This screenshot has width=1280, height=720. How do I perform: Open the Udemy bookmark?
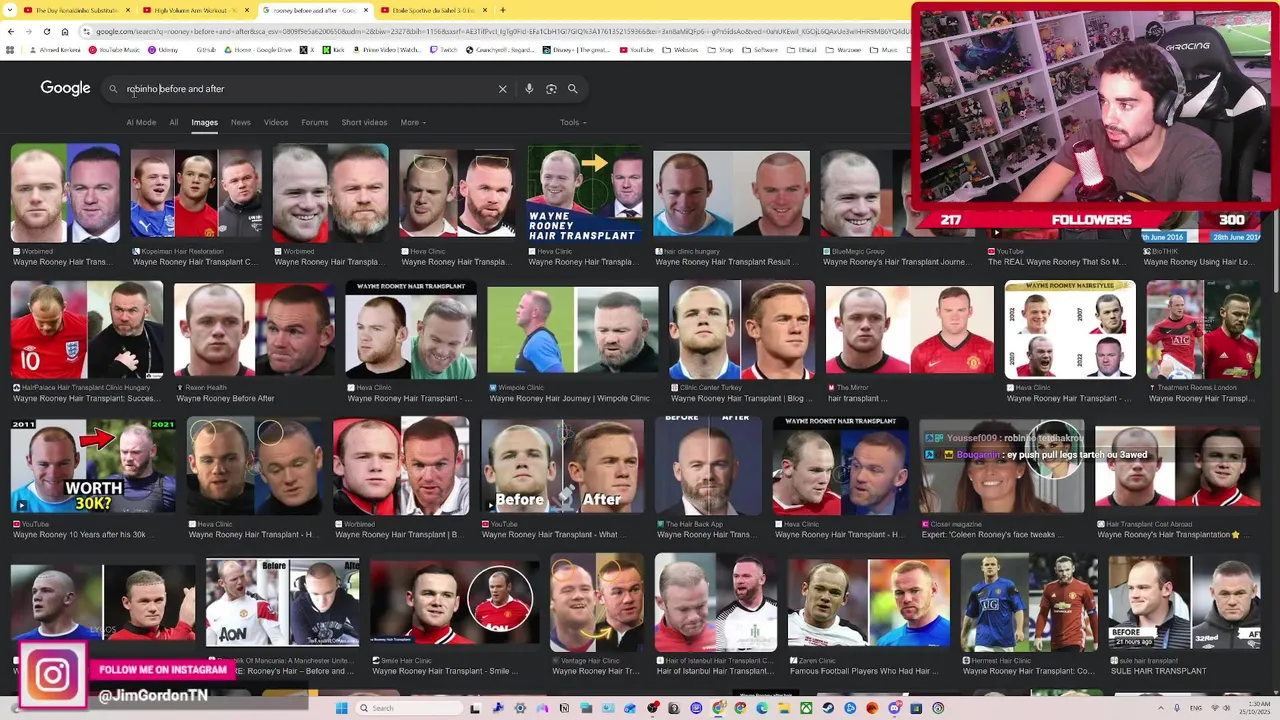tap(162, 49)
